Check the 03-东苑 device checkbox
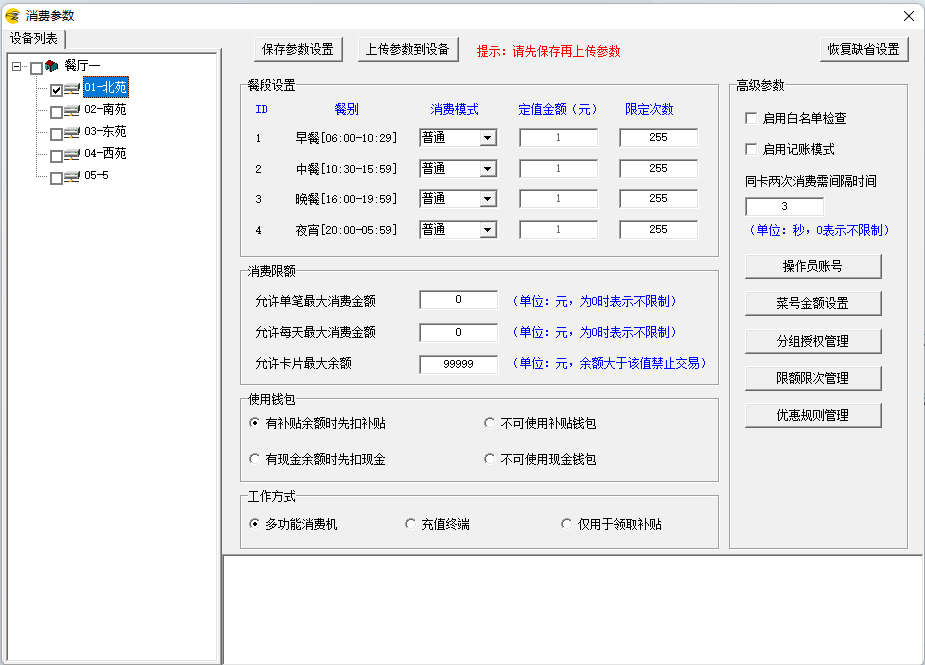The height and width of the screenshot is (665, 925). pos(57,134)
